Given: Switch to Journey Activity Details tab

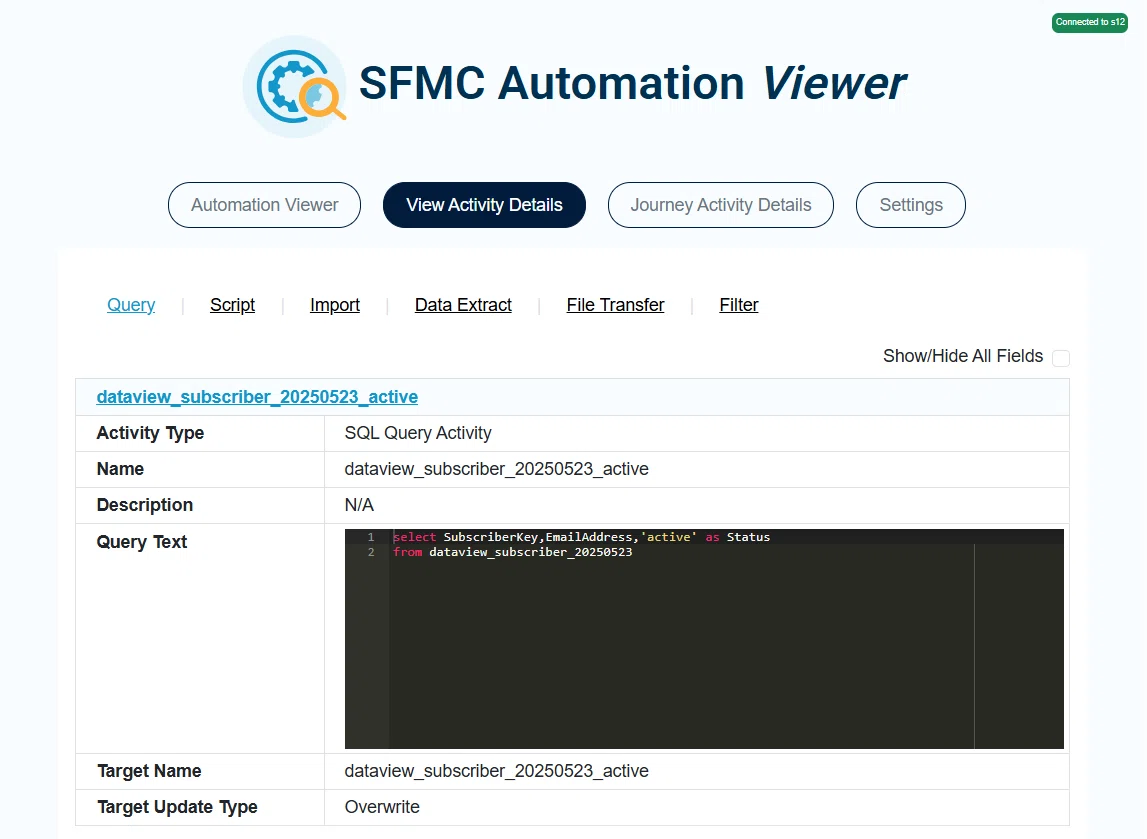Looking at the screenshot, I should [x=721, y=205].
